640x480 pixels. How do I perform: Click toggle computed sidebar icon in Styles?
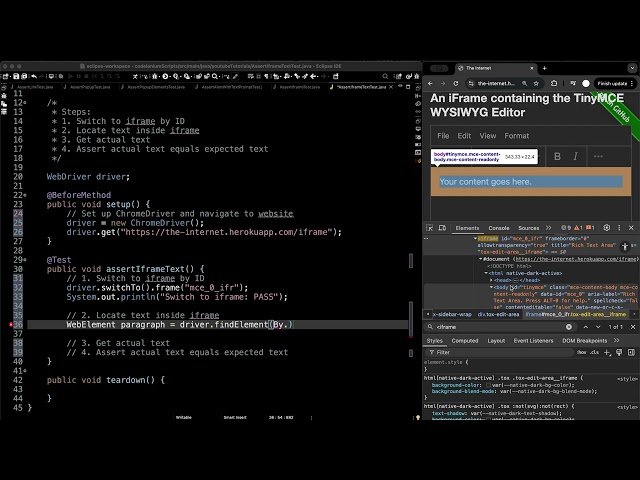[631, 352]
